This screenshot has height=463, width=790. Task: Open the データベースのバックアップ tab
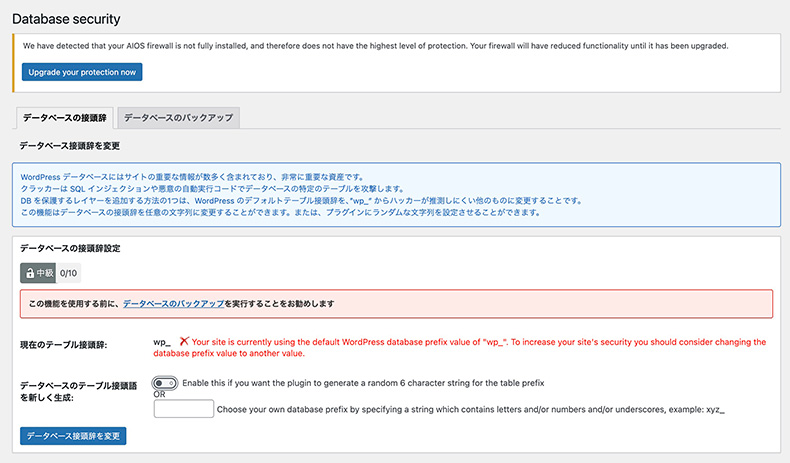pos(178,118)
